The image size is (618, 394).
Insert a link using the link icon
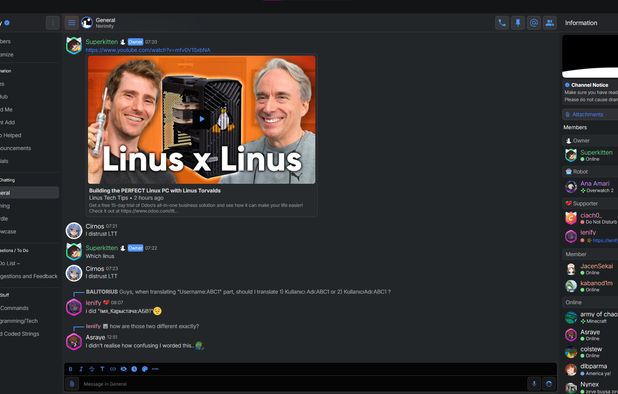(113, 369)
